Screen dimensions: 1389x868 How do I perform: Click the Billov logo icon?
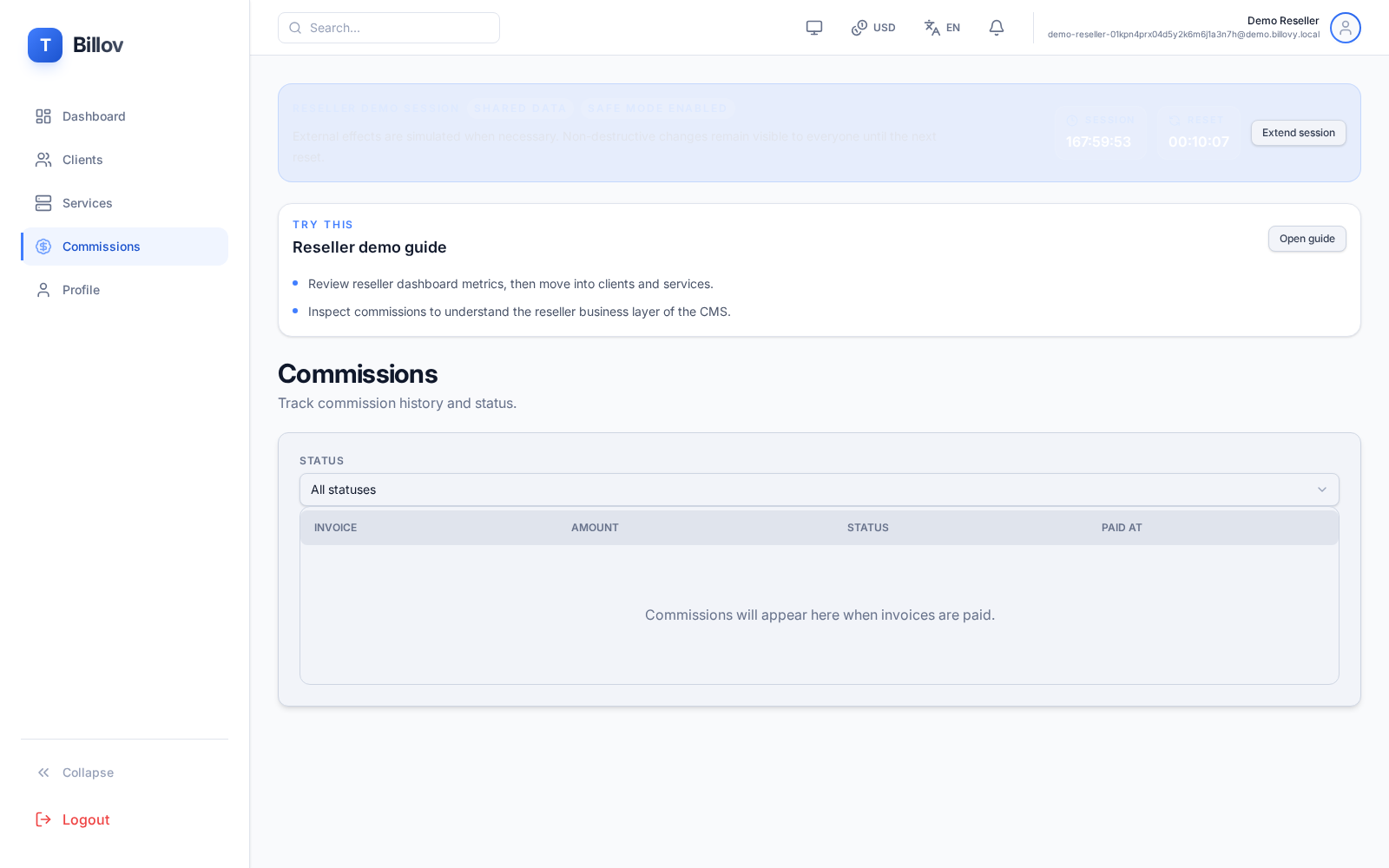pyautogui.click(x=45, y=45)
